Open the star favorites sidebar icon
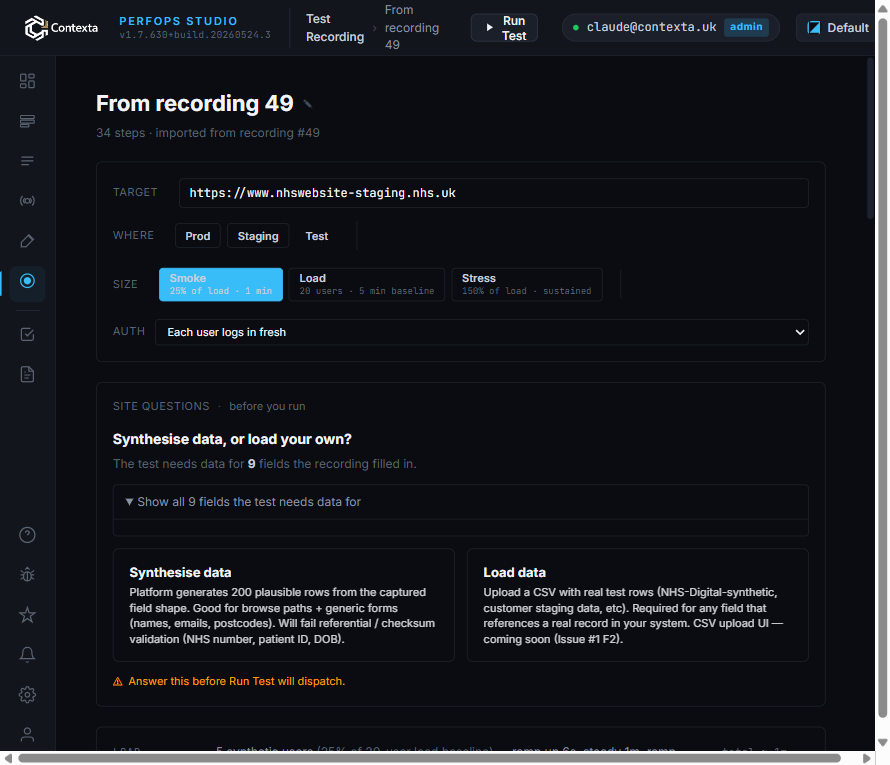This screenshot has height=765, width=890. [x=27, y=615]
